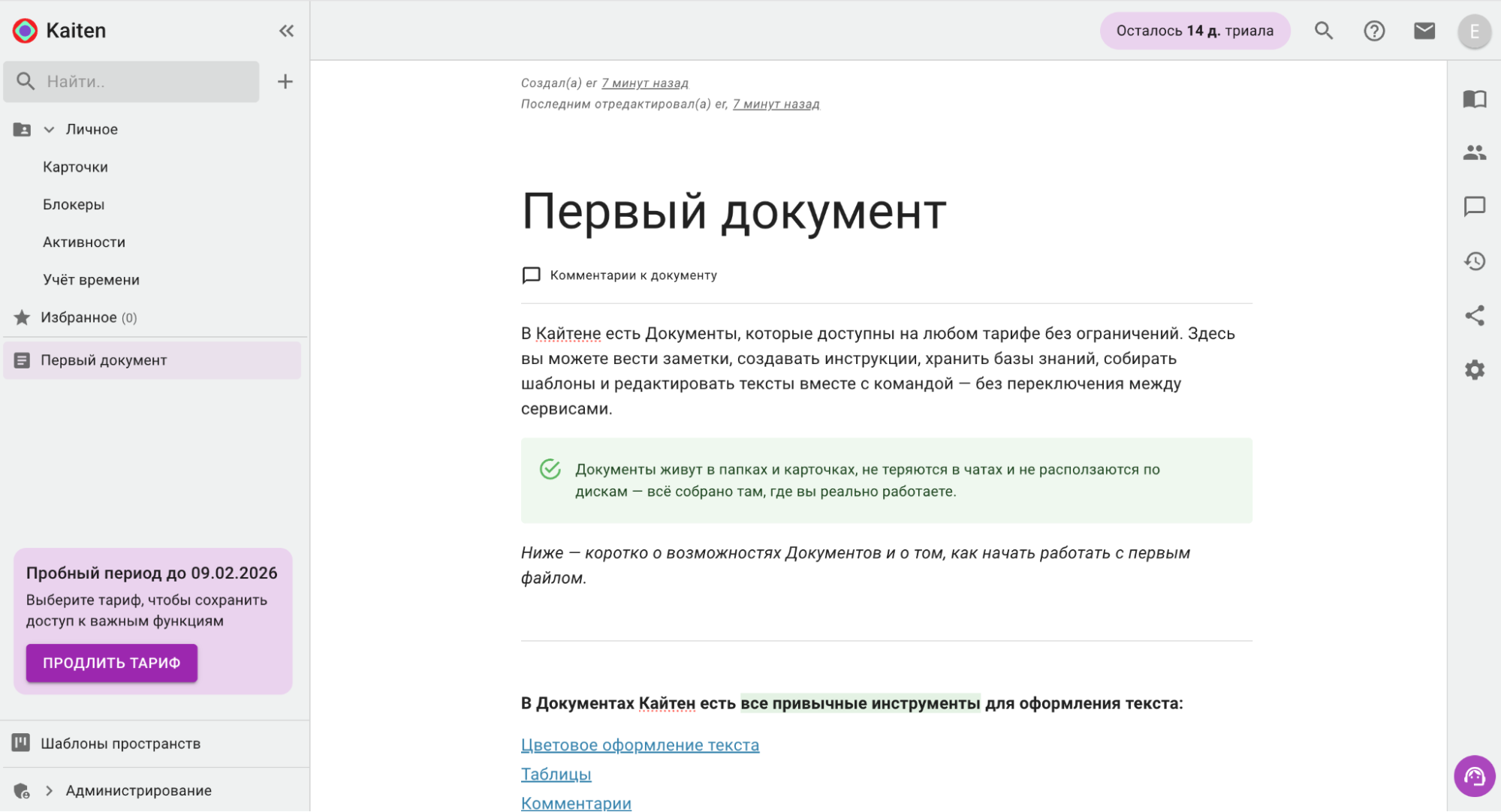The height and width of the screenshot is (812, 1501).
Task: Open the help question mark icon
Action: (x=1374, y=31)
